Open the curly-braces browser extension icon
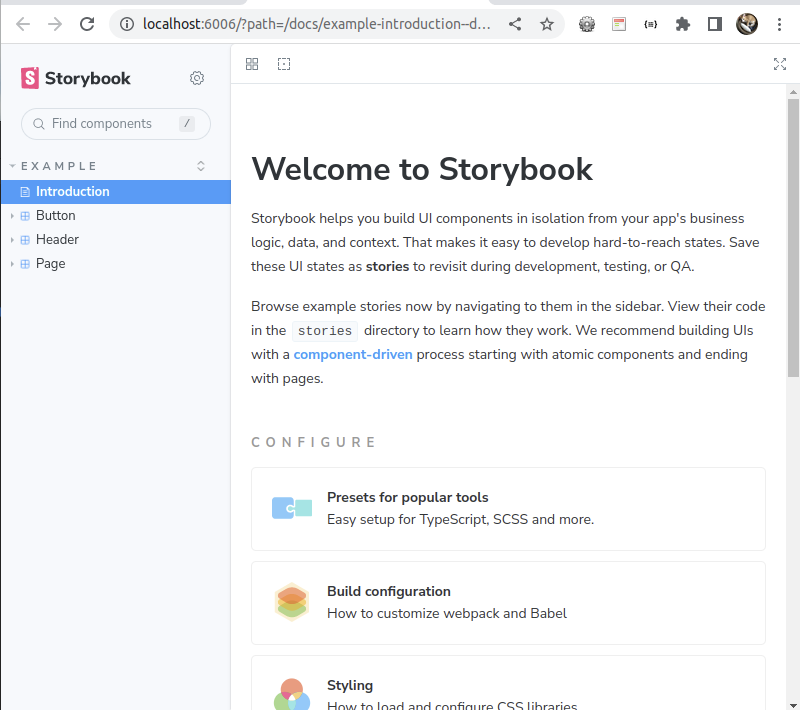The width and height of the screenshot is (800, 710). click(x=651, y=24)
